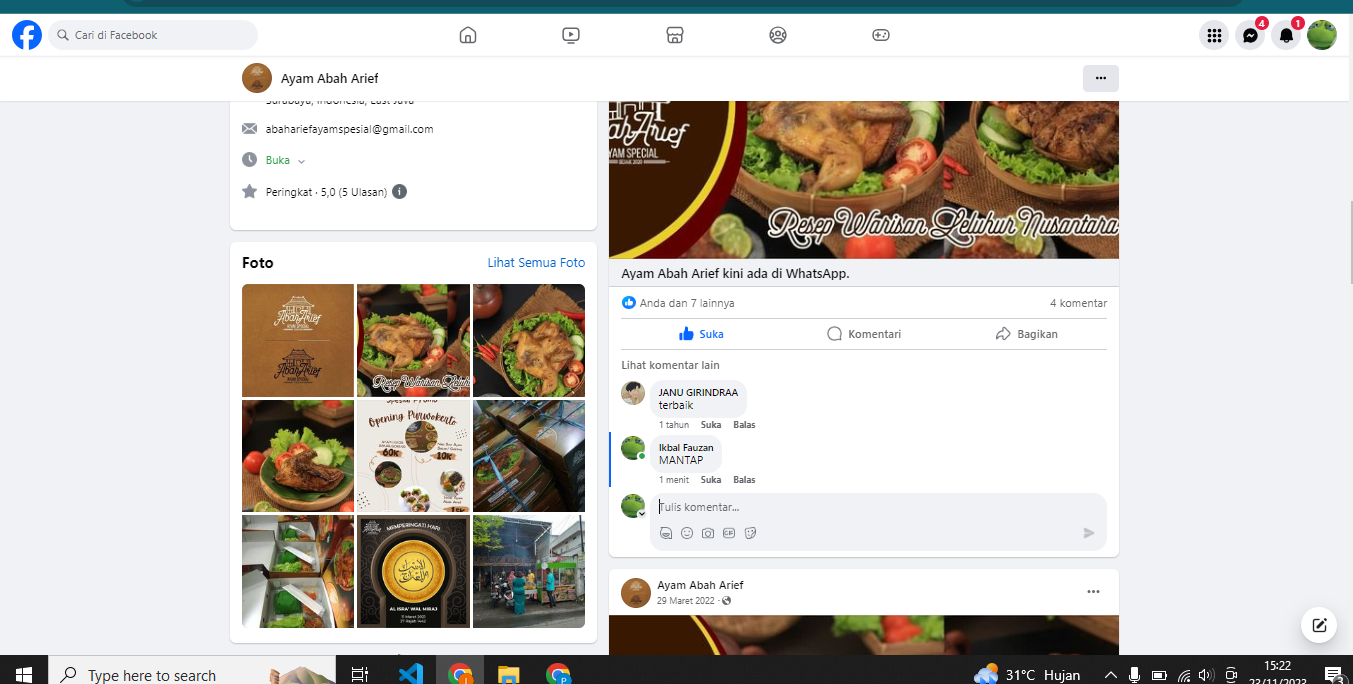Click Lihat komentar lain
Image resolution: width=1353 pixels, height=684 pixels.
670,365
